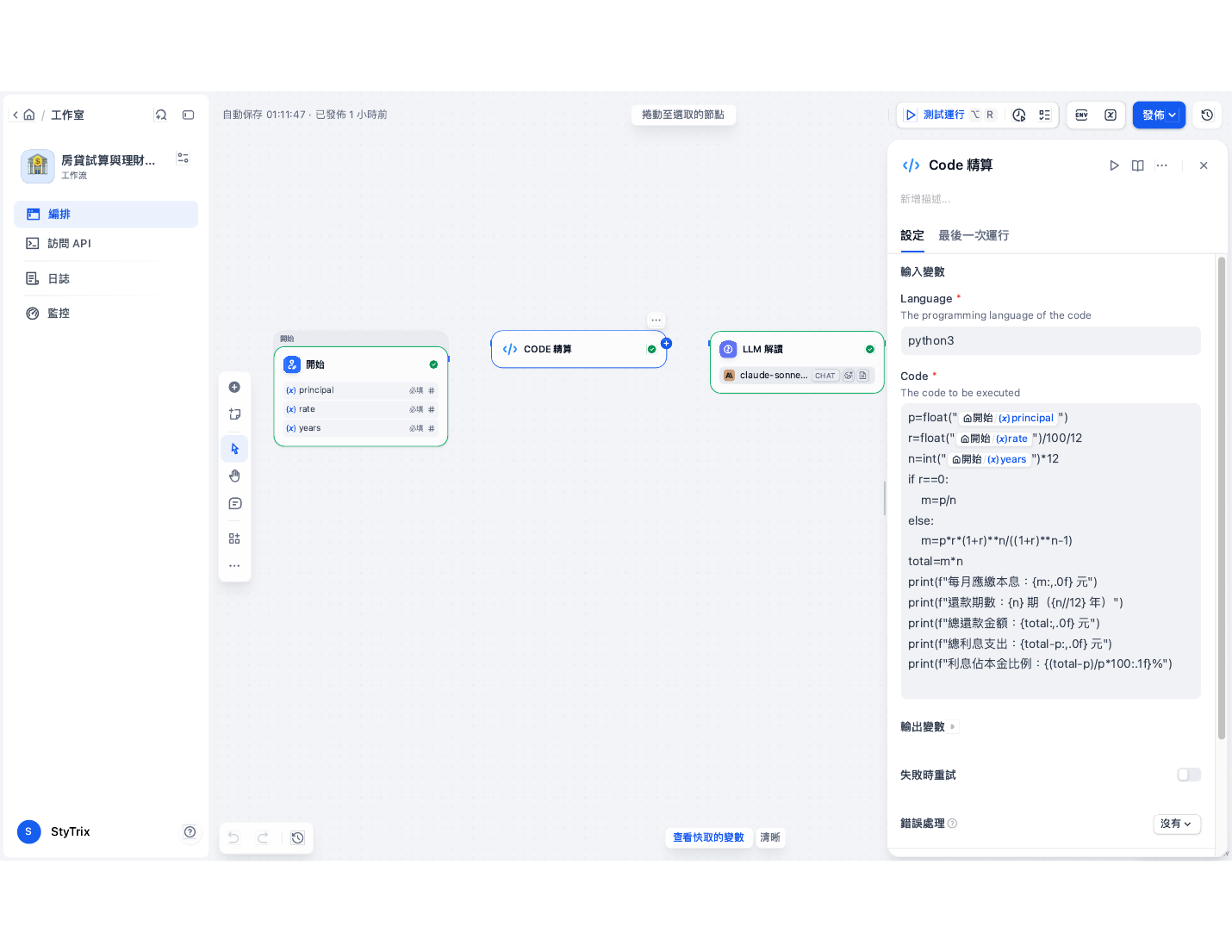The image size is (1232, 952).
Task: Click the support headset icon in the sidebar header
Action: [x=161, y=115]
